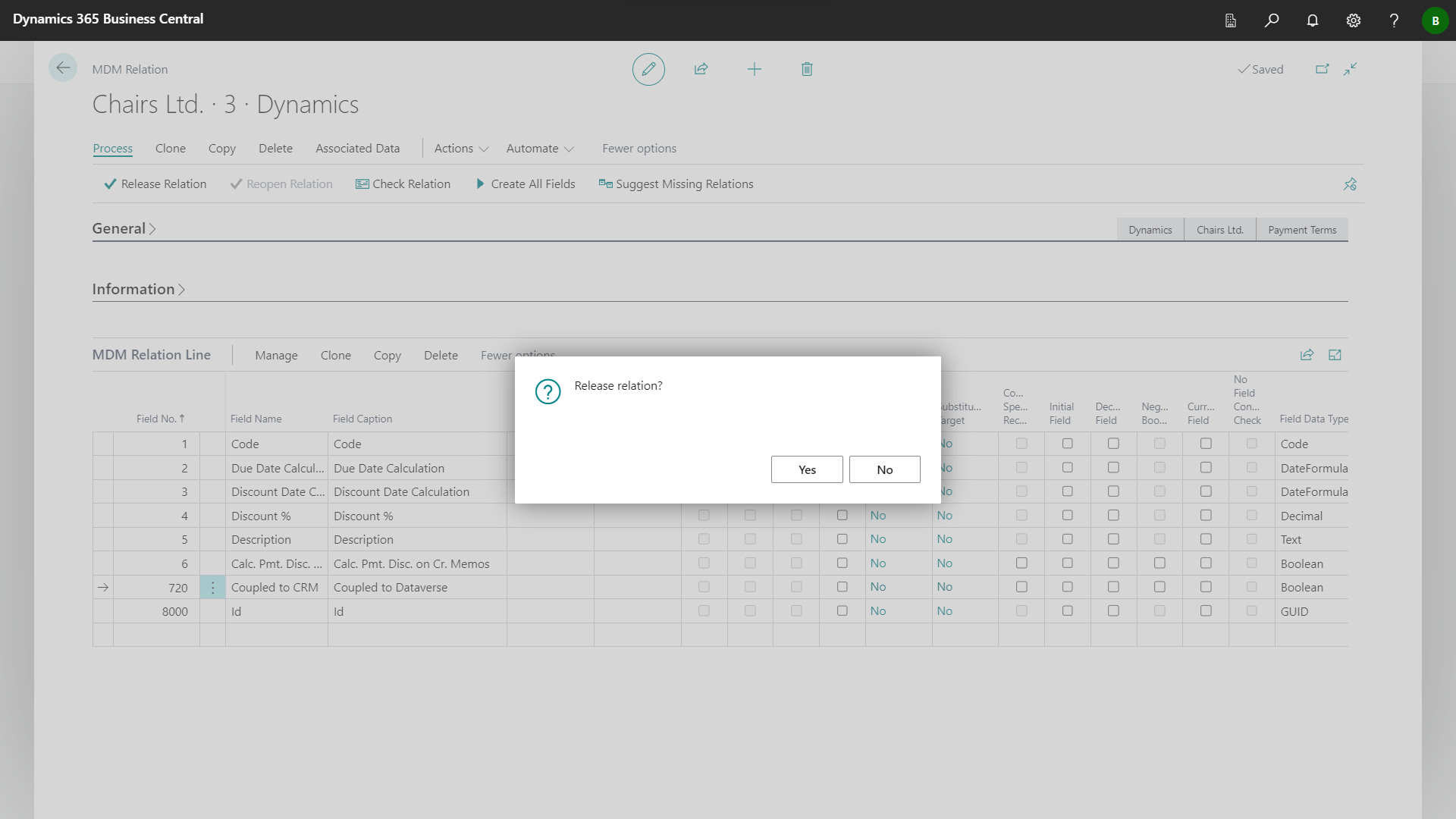Image resolution: width=1456 pixels, height=819 pixels.
Task: Select the 'Coupled to Dataverse' caption cell
Action: [417, 587]
